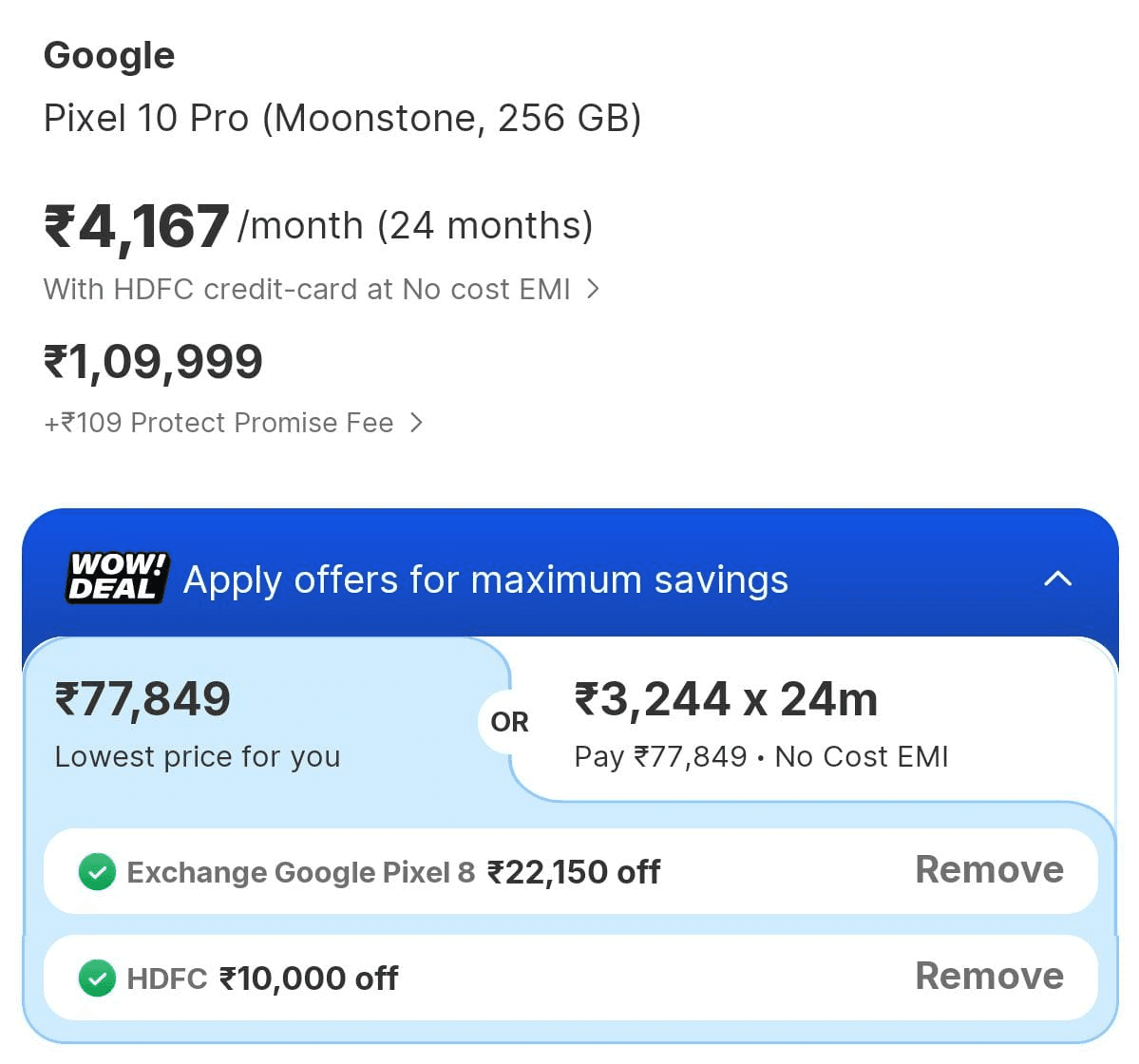
Task: Open the HDFC credit-card No cost EMI link
Action: pos(307,289)
